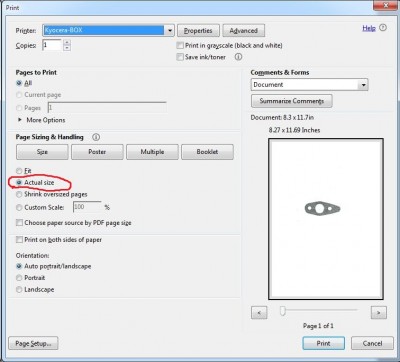Go to previous preview page arrow
Screen dimensions: 400x362
coord(259,313)
